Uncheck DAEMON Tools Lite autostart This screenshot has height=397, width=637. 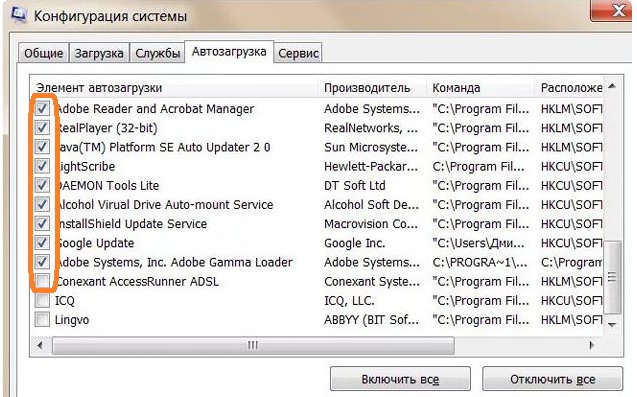[x=42, y=185]
